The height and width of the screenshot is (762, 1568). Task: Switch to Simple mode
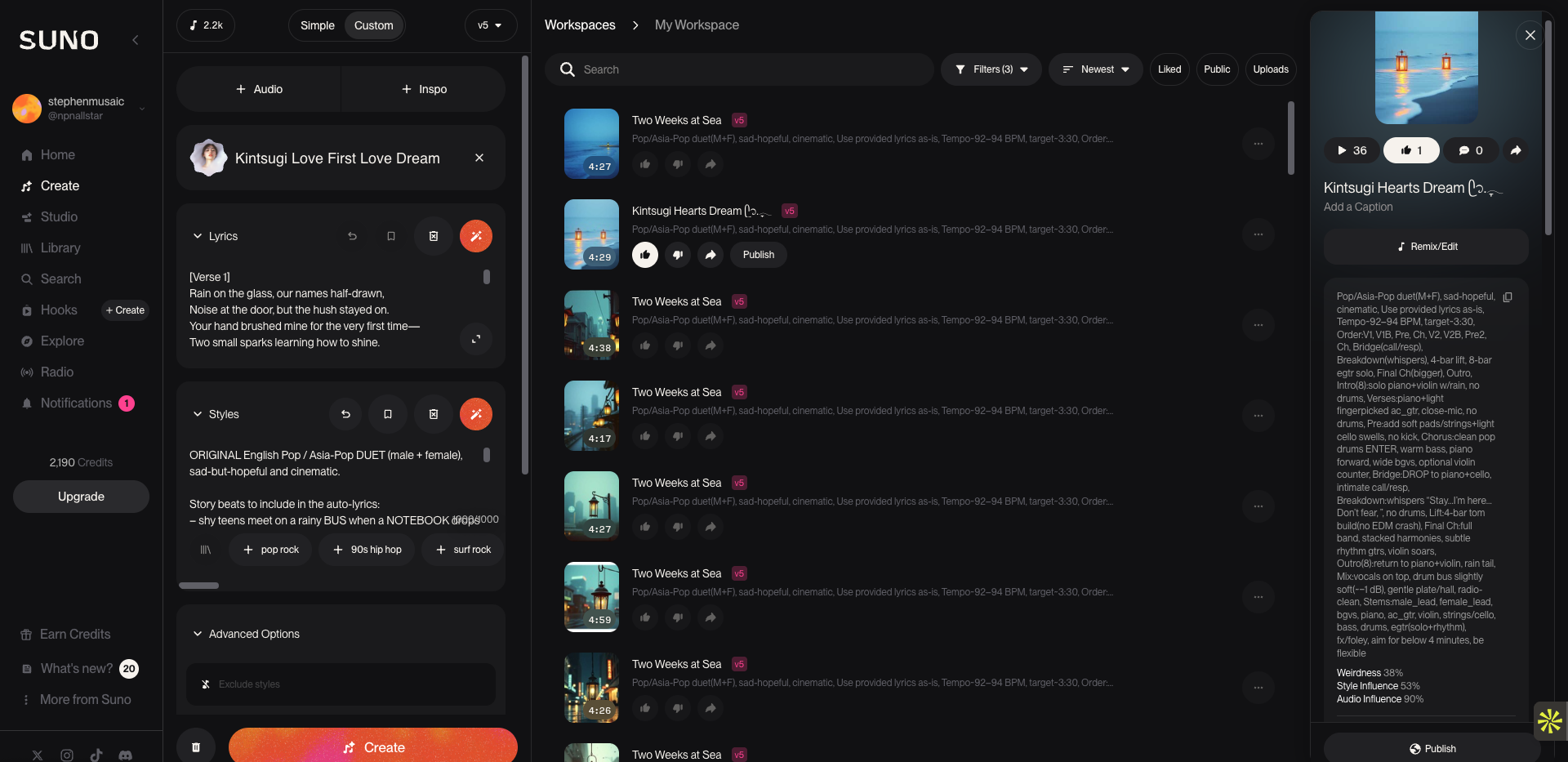(x=318, y=25)
